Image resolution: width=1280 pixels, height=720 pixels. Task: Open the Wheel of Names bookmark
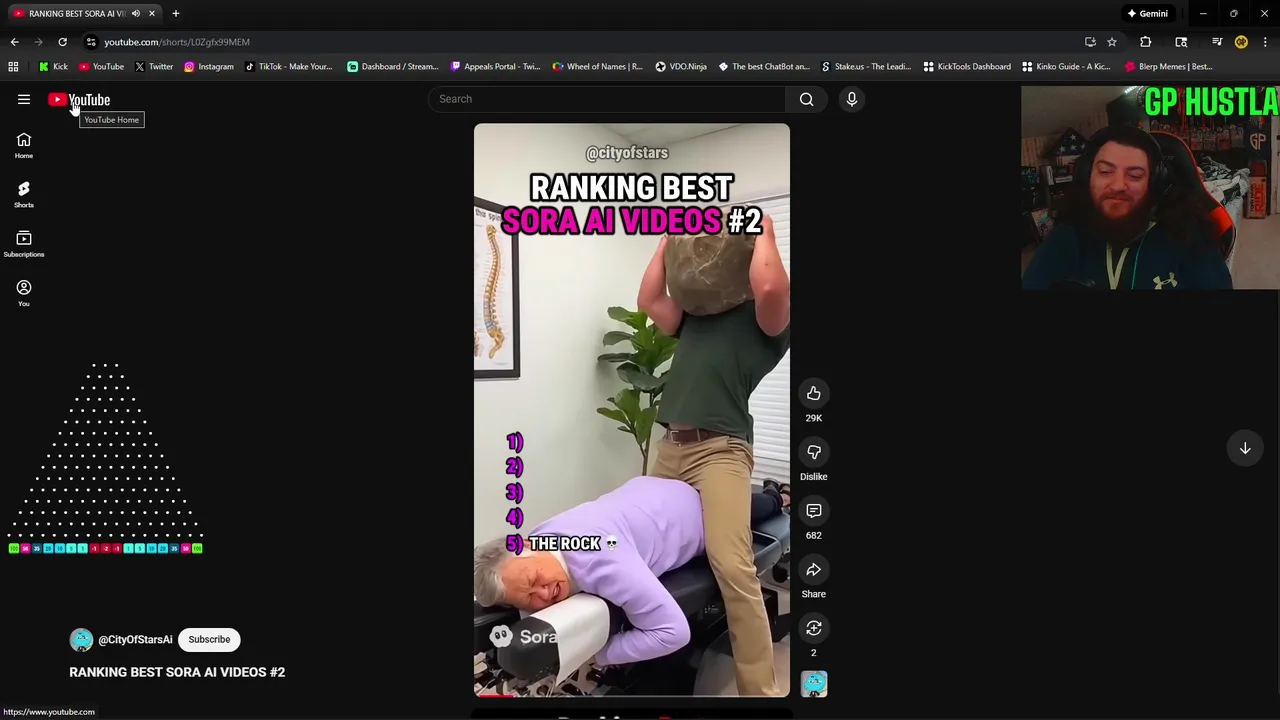coord(597,67)
